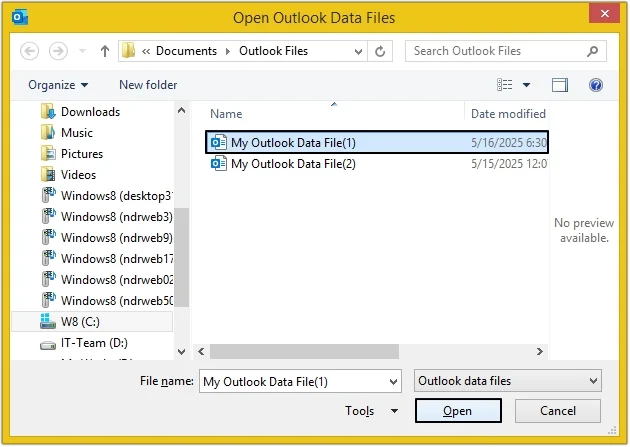Click Documents in the address path

186,51
